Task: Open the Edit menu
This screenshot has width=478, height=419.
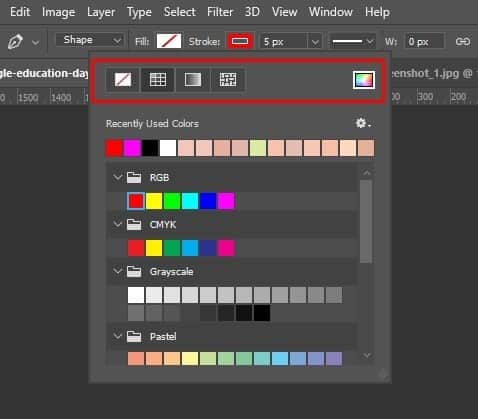Action: [x=20, y=12]
